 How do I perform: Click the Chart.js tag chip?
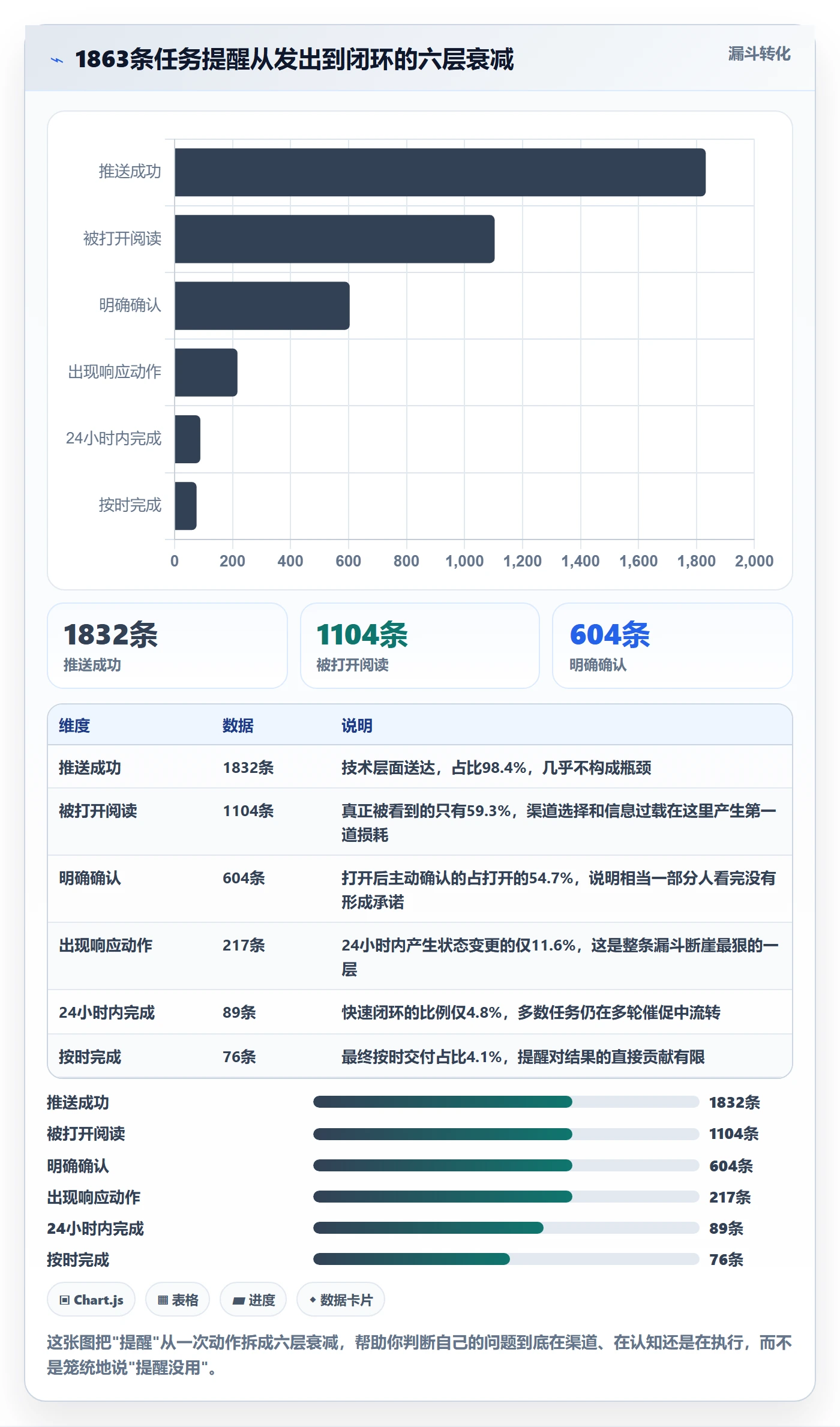(x=91, y=1300)
